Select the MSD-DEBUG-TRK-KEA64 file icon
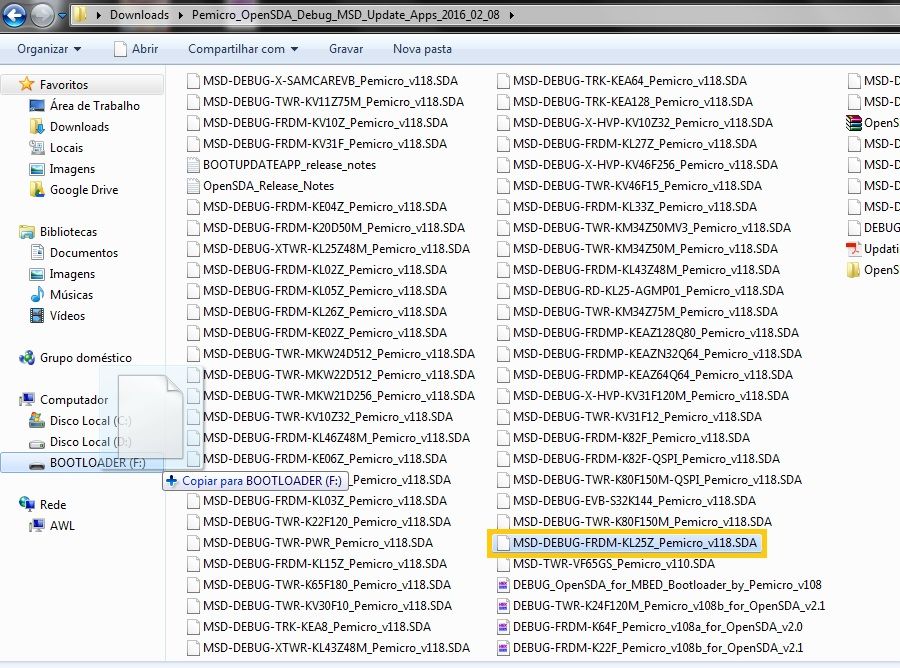The height and width of the screenshot is (668, 900). coord(503,81)
